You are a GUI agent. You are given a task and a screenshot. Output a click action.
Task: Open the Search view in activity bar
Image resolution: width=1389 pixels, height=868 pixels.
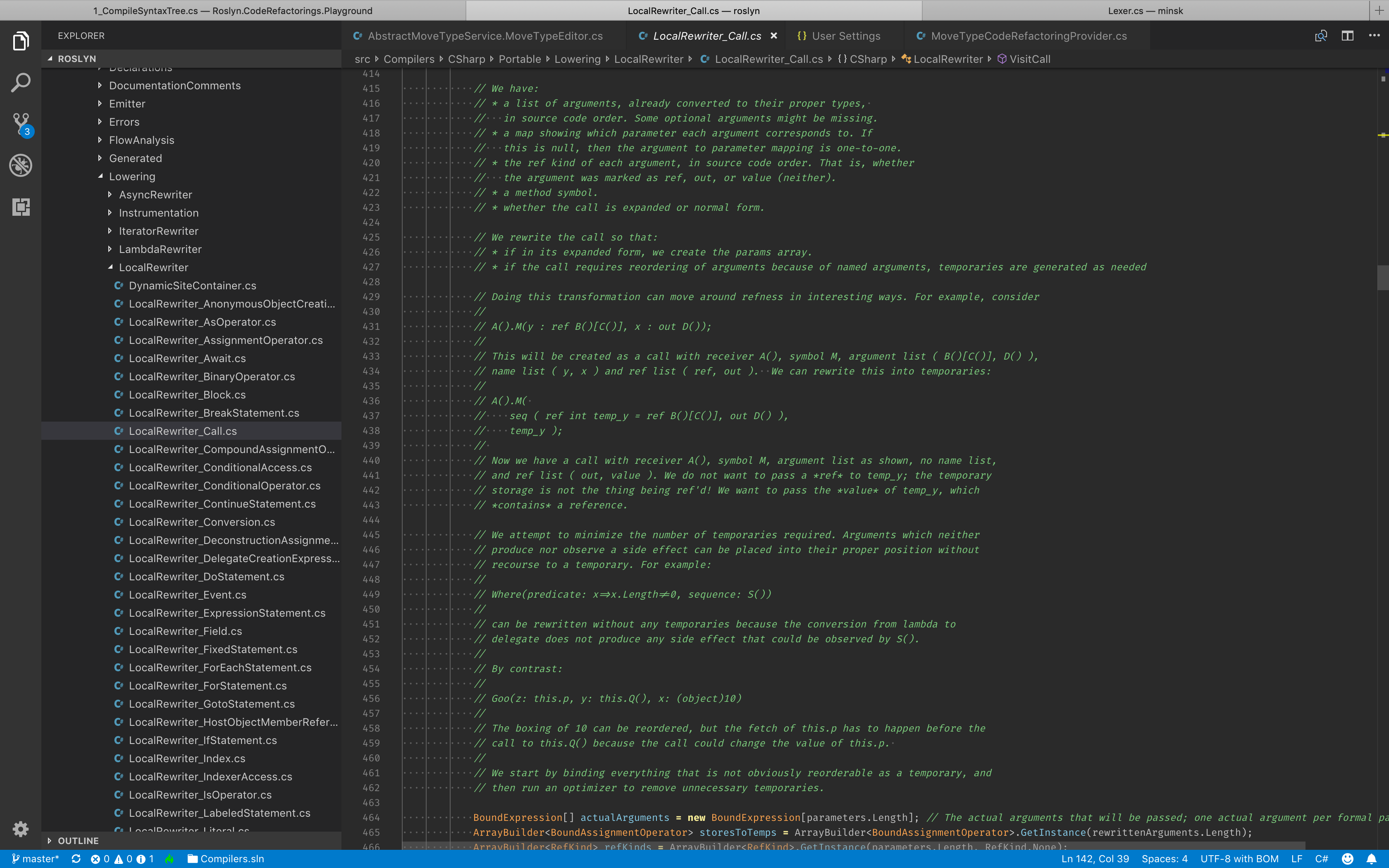click(21, 83)
